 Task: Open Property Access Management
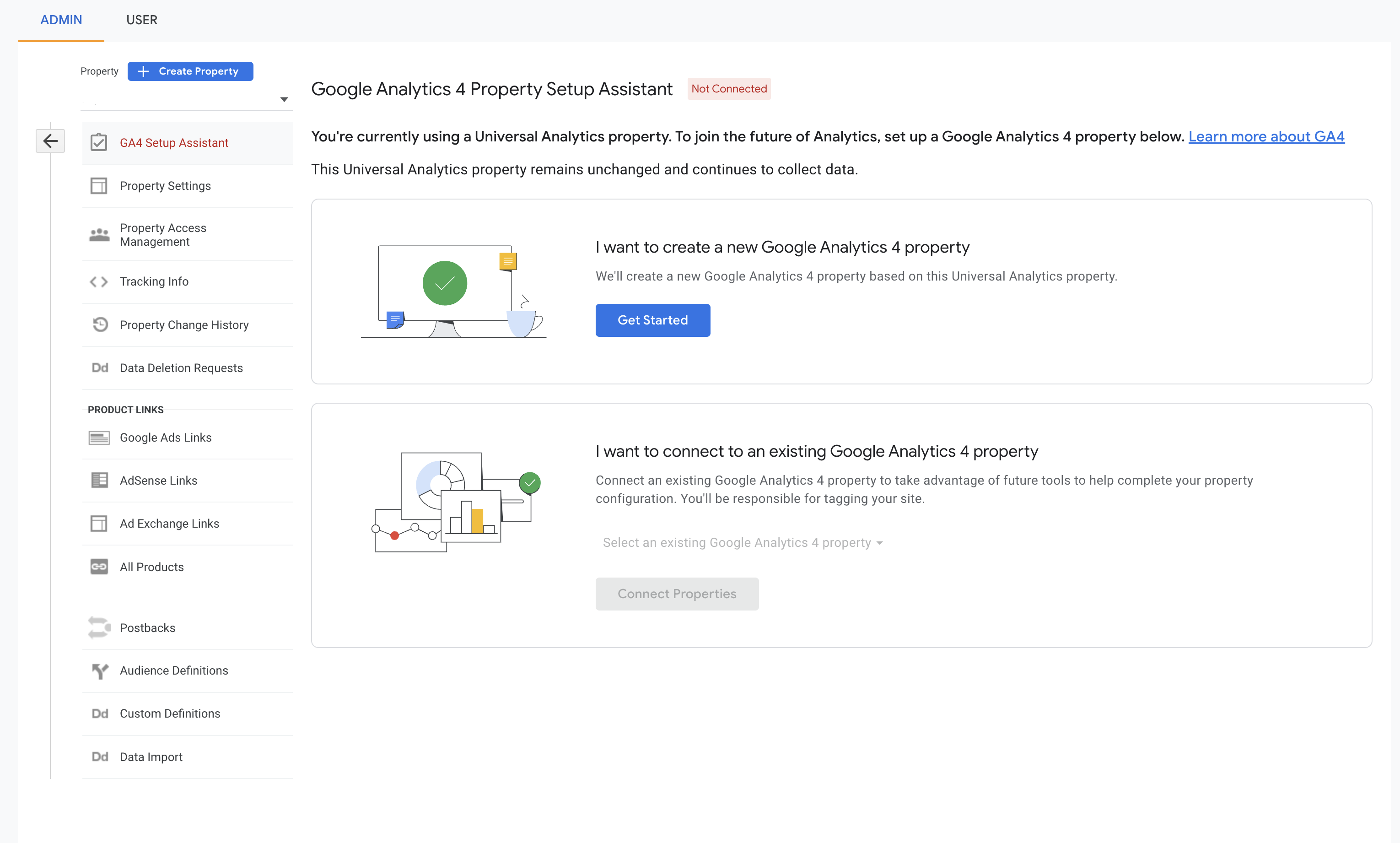187,235
